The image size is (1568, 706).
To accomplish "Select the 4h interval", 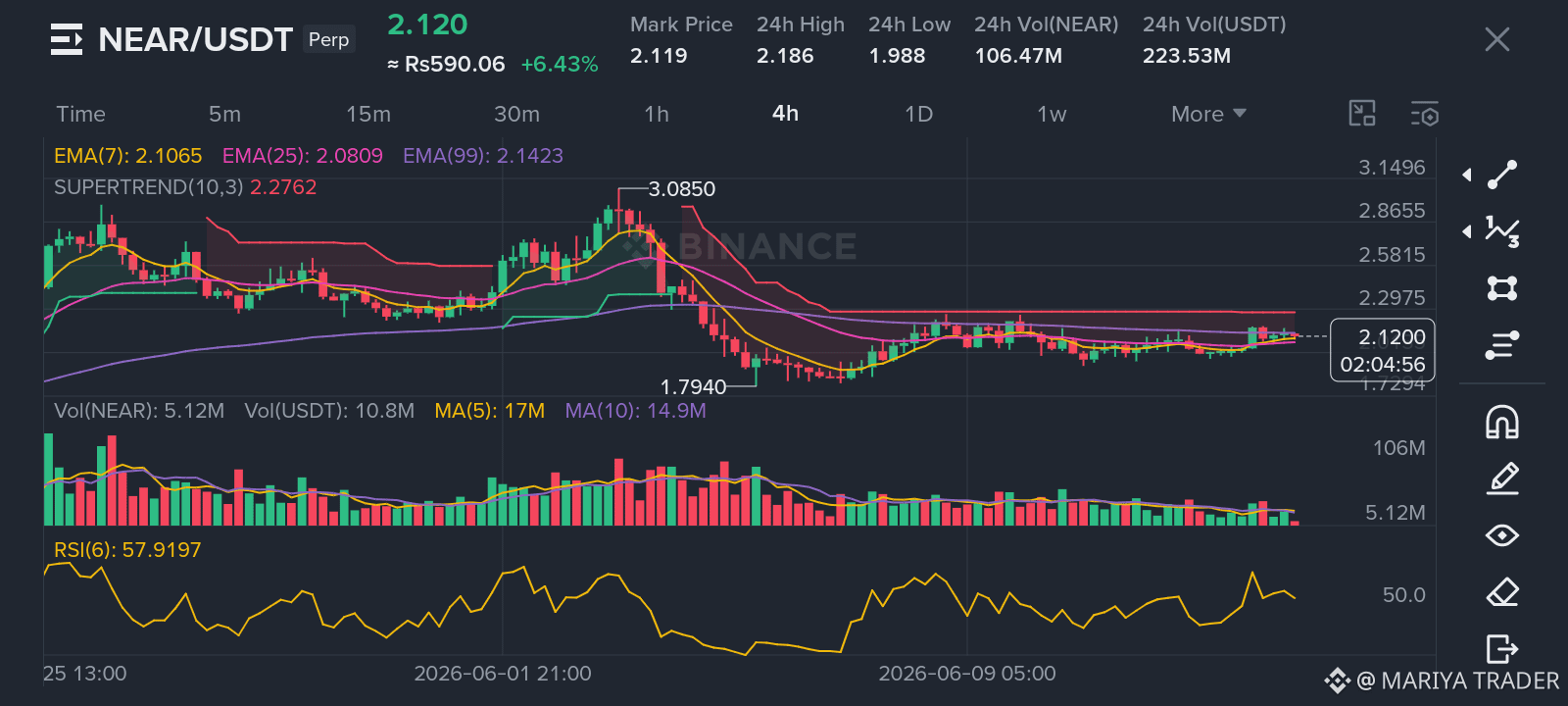I will (785, 114).
